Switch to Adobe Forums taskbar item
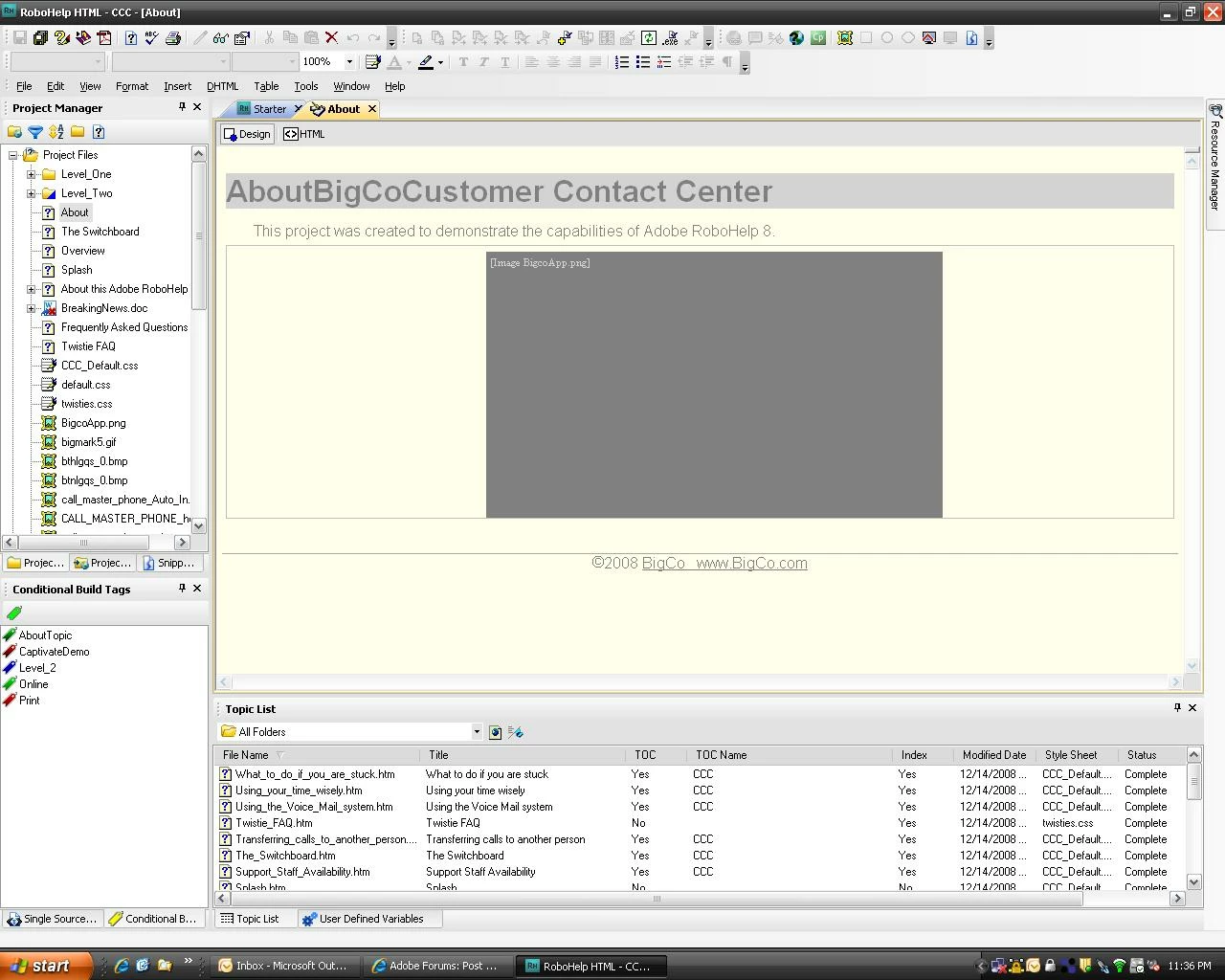 [438, 966]
